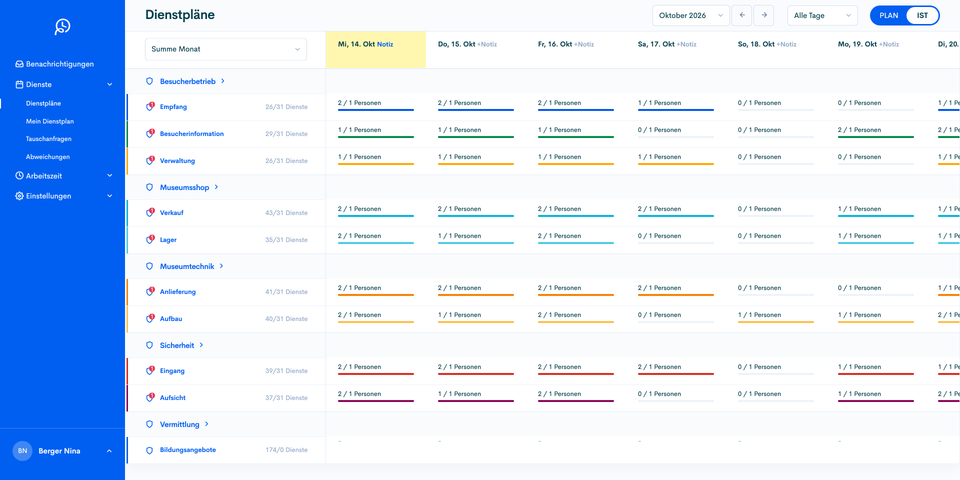Click alert shield icon beside Aufsicht
This screenshot has width=960, height=480.
[150, 397]
